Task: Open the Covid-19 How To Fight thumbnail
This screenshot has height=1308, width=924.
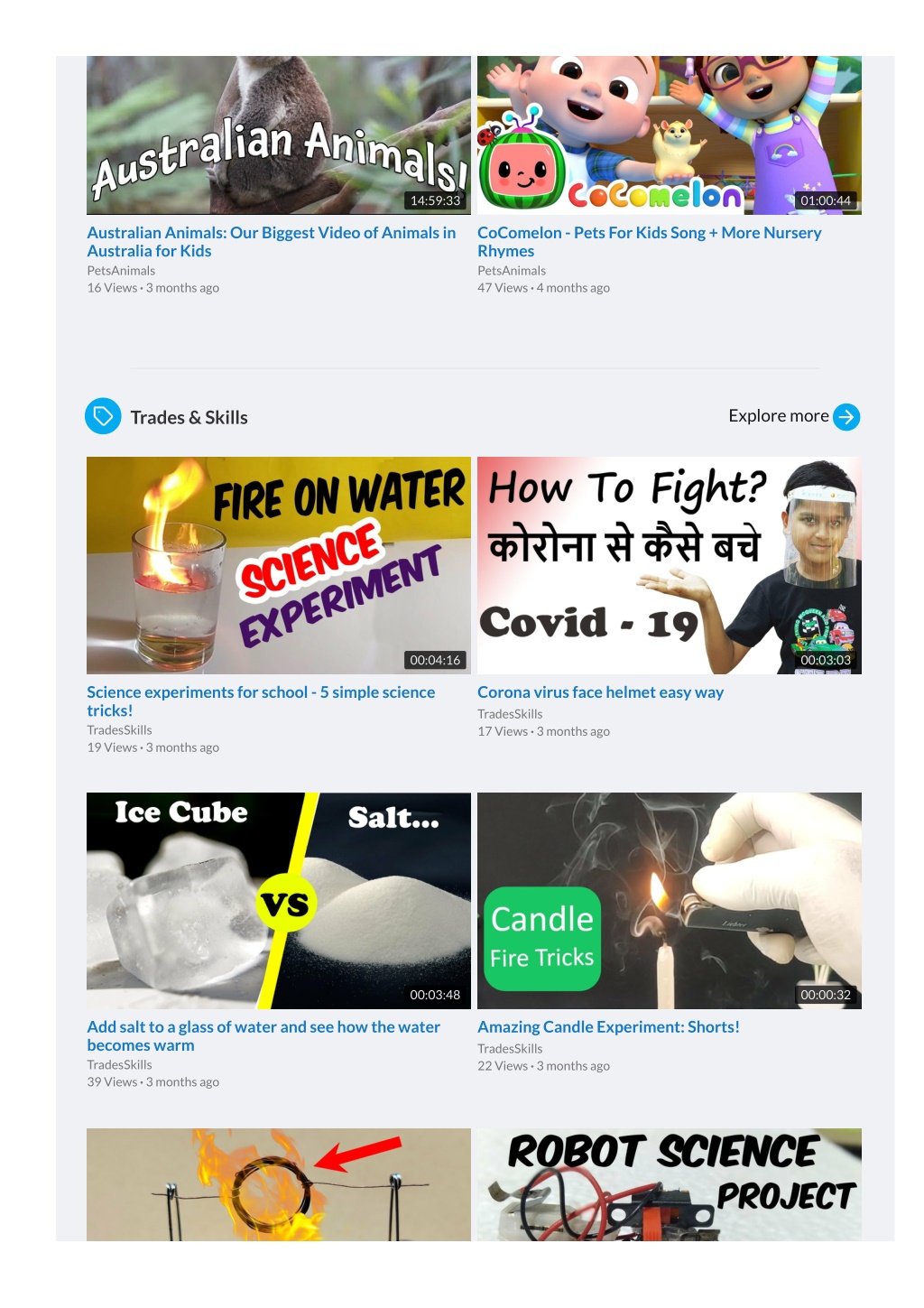Action: tap(670, 565)
